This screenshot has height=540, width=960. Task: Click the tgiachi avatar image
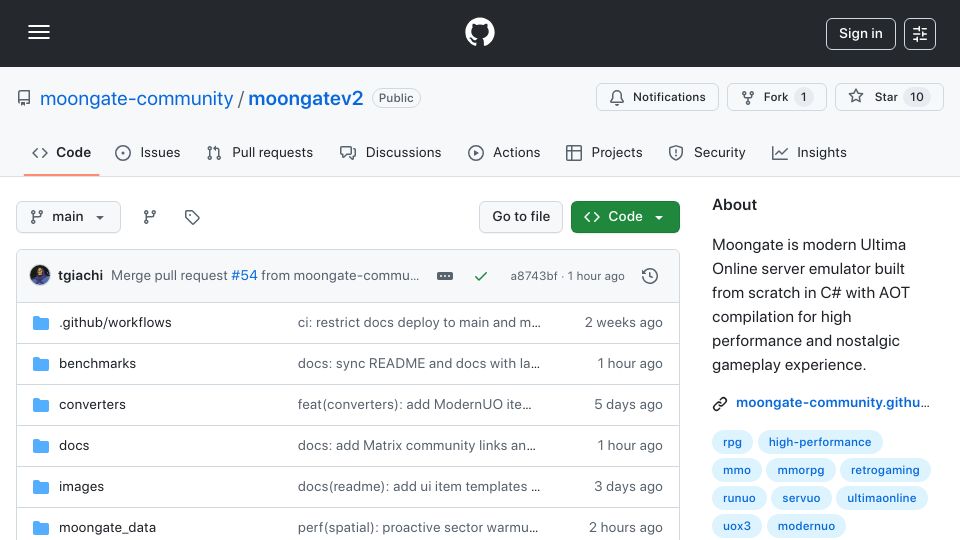click(x=40, y=276)
